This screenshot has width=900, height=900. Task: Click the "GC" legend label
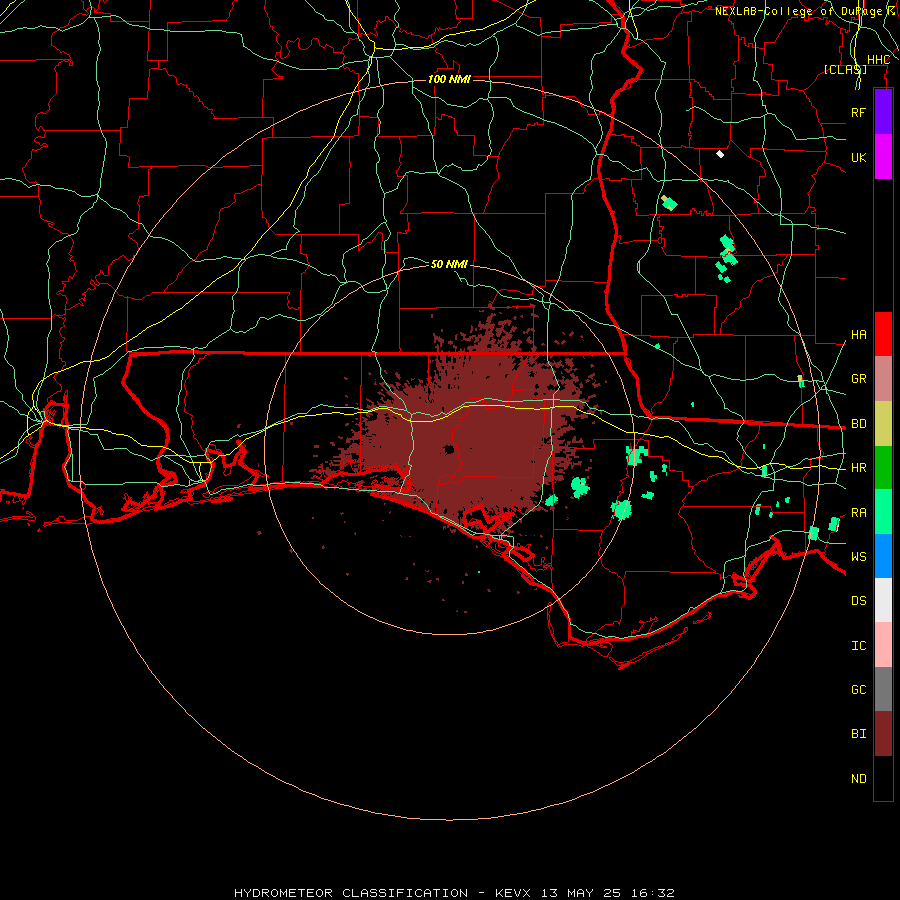pyautogui.click(x=859, y=689)
